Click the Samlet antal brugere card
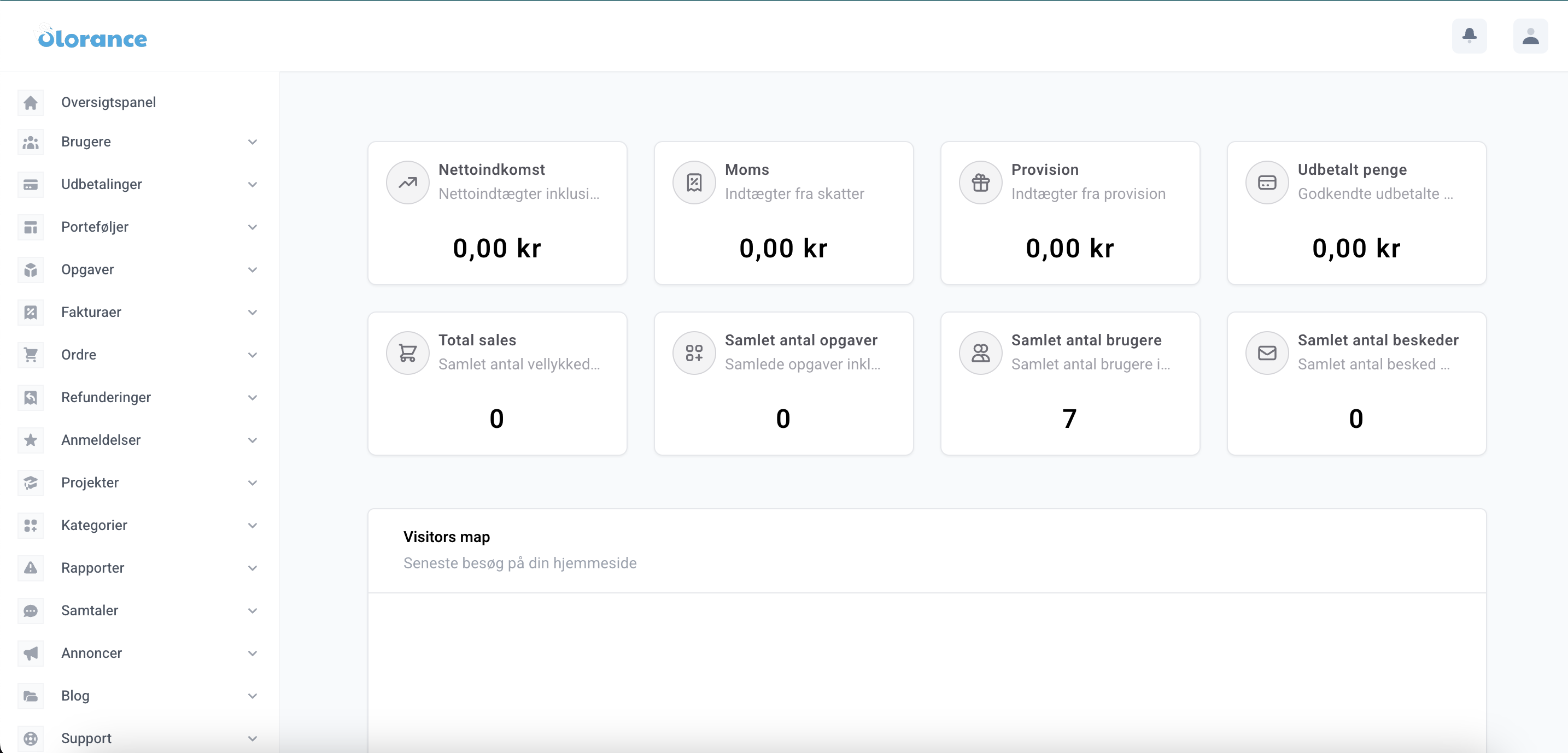Image resolution: width=1568 pixels, height=753 pixels. point(1069,383)
